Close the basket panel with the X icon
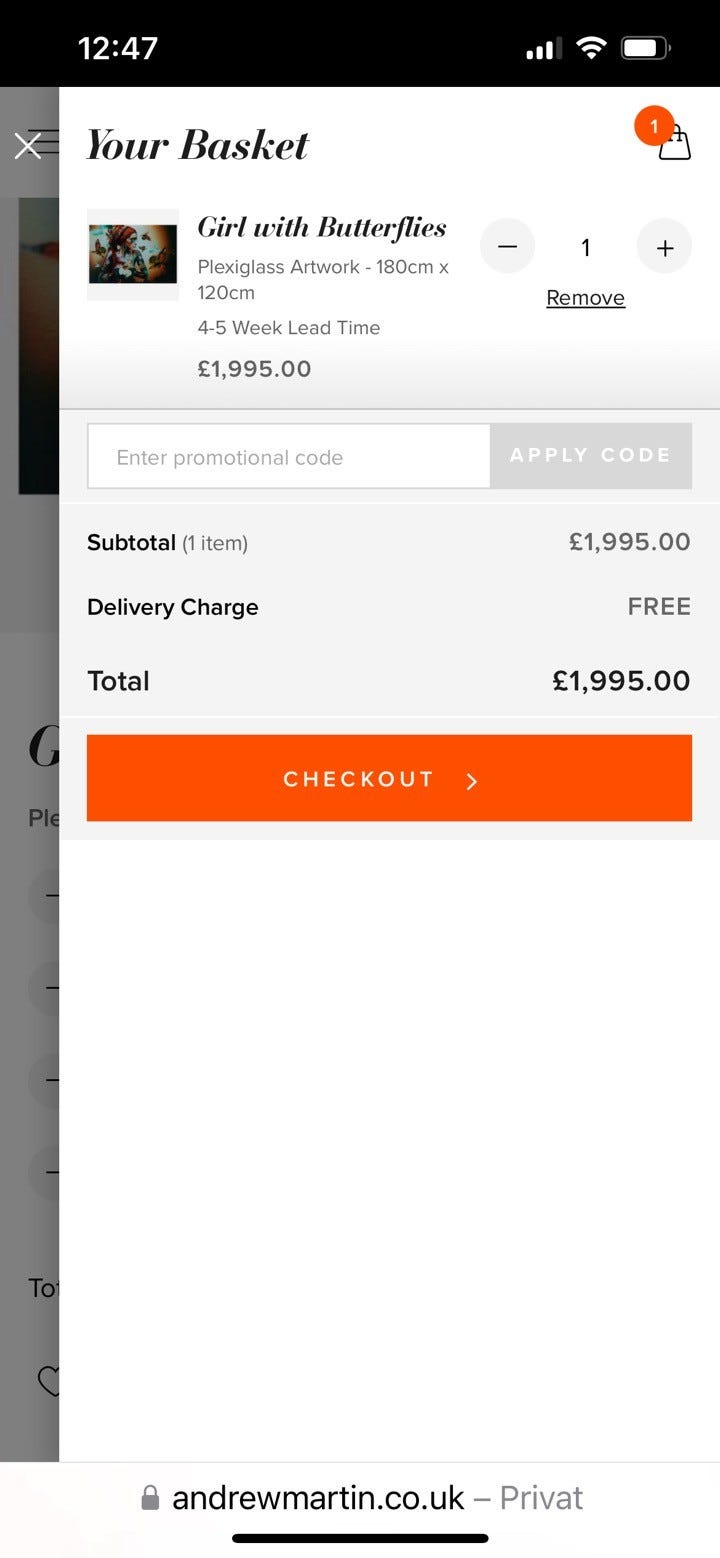 28,146
